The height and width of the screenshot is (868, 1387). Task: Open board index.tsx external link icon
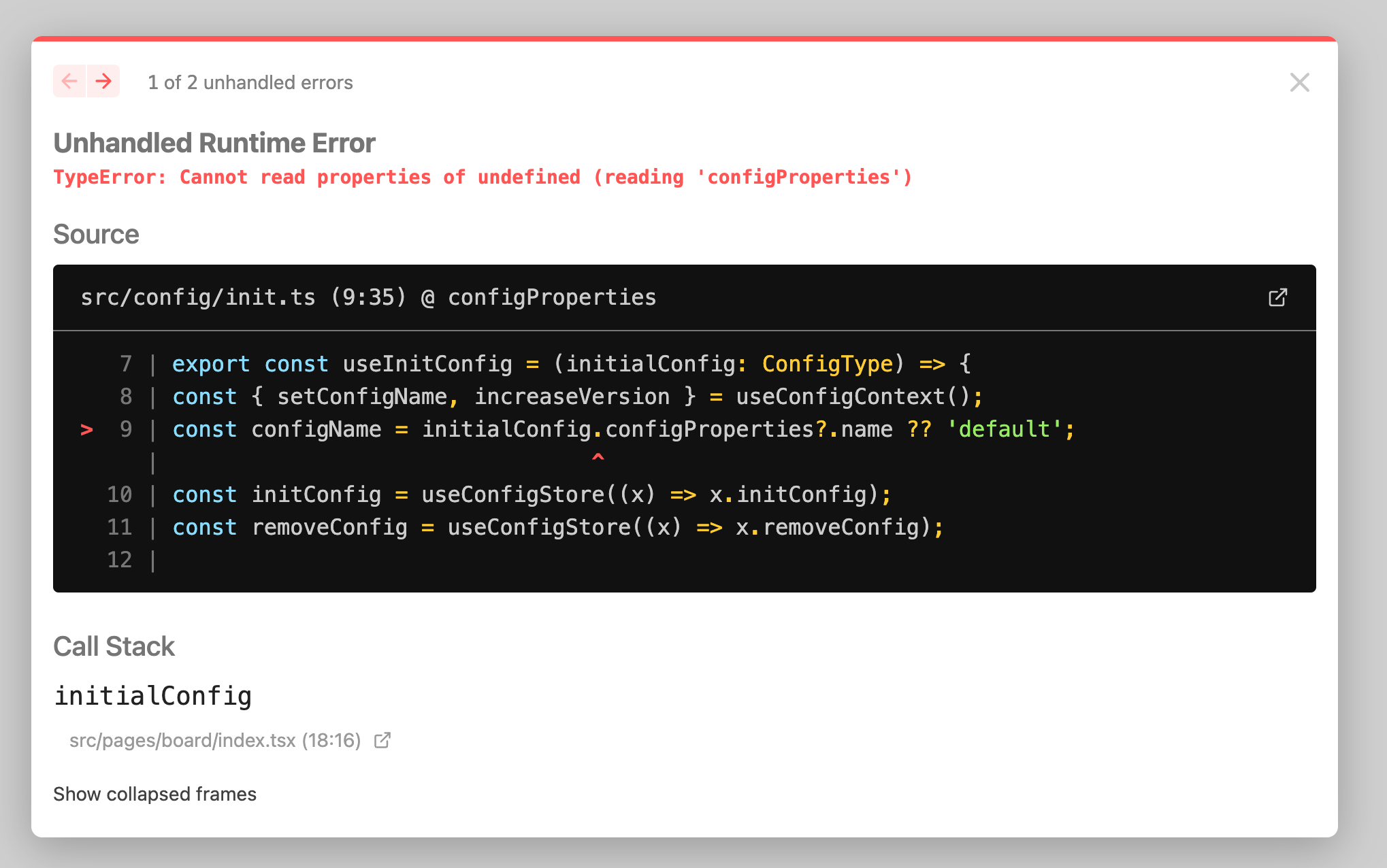[x=382, y=740]
